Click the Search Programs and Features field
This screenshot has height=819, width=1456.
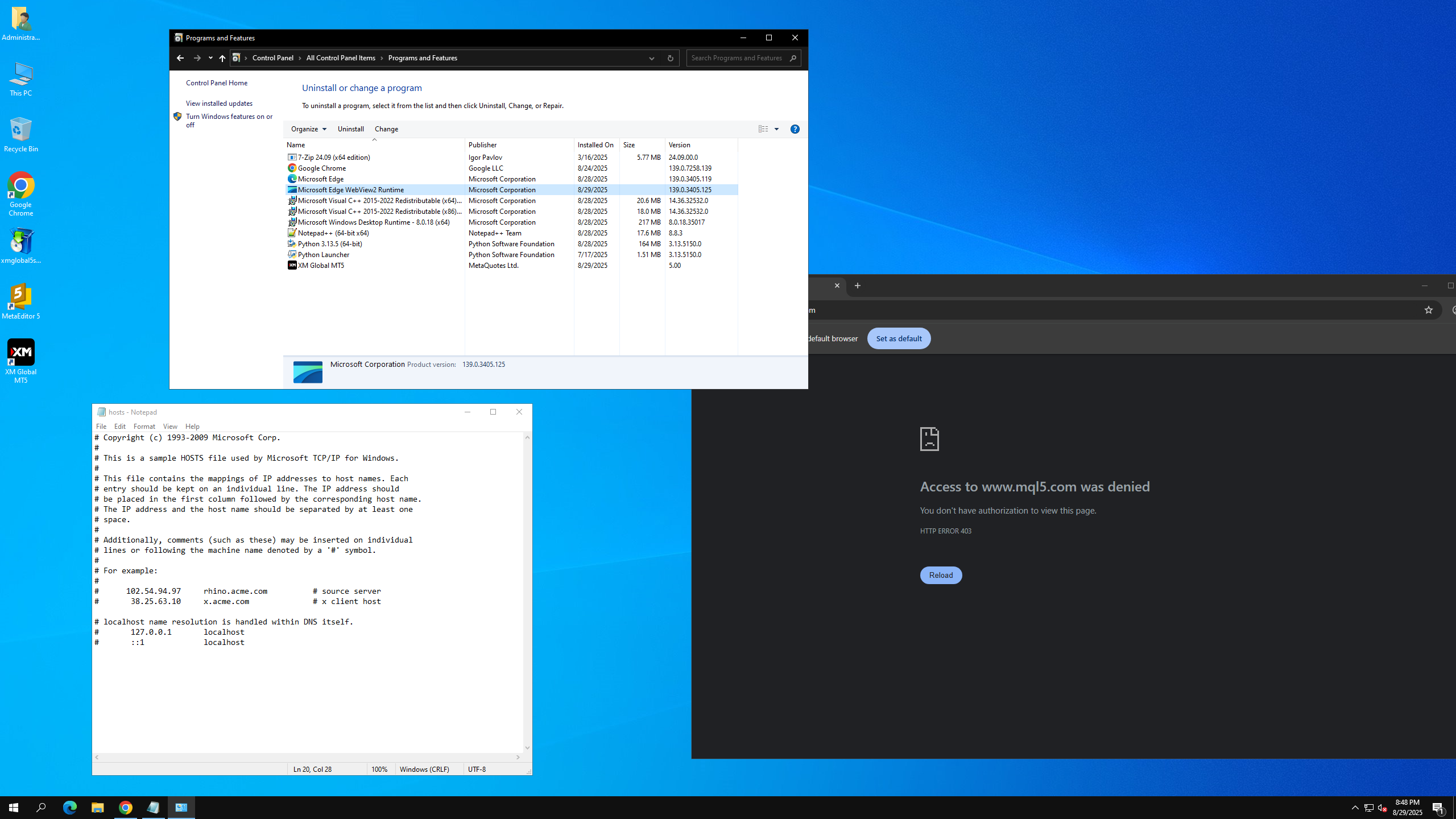click(737, 58)
